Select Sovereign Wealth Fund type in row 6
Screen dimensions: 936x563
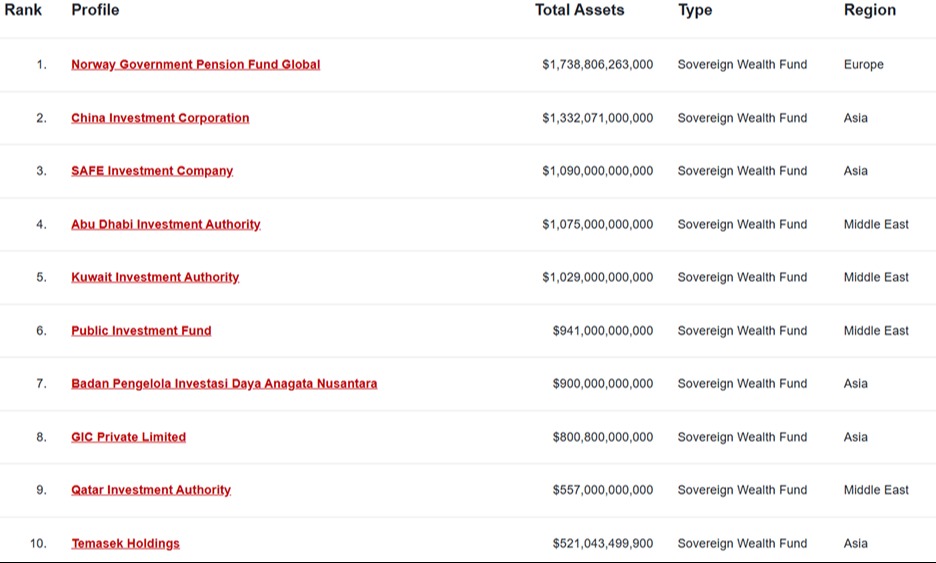(x=742, y=331)
